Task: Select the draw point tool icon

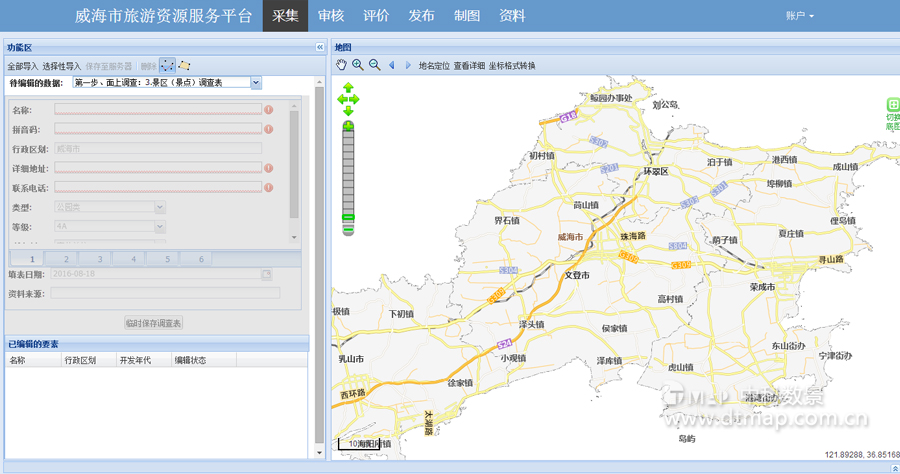Action: [x=167, y=65]
